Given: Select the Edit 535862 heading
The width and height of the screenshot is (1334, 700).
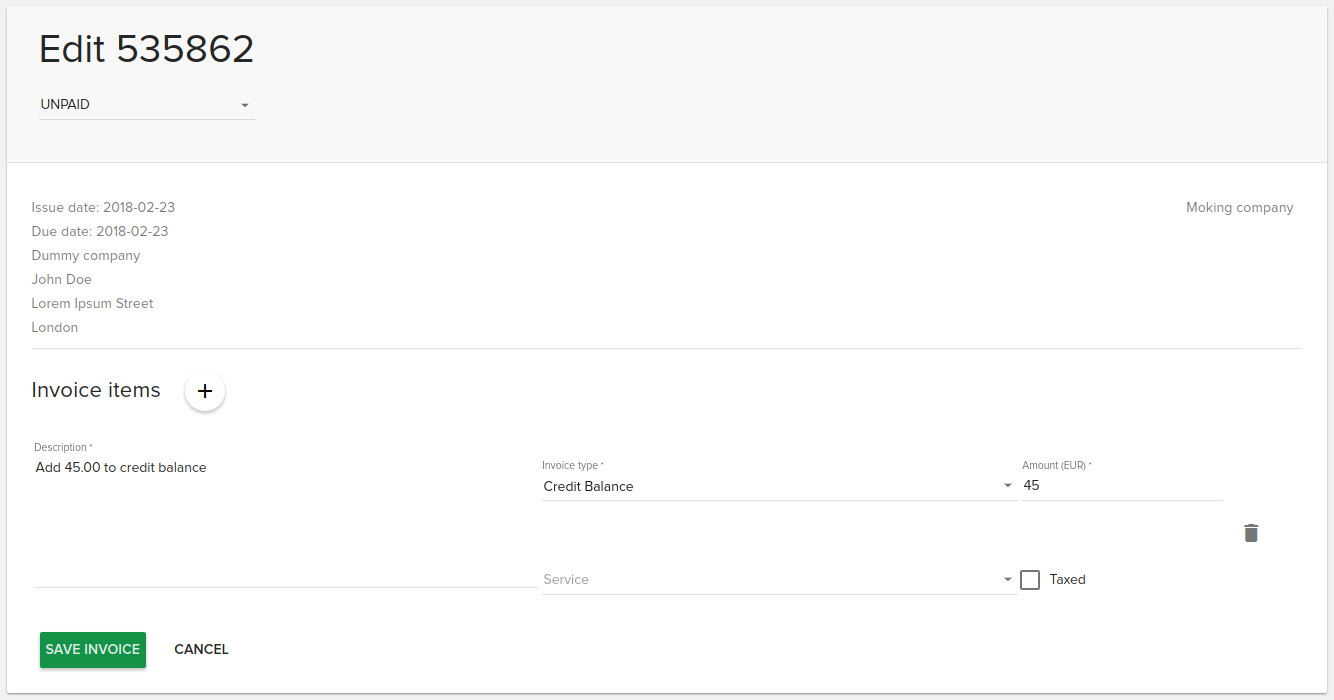Looking at the screenshot, I should pyautogui.click(x=146, y=48).
